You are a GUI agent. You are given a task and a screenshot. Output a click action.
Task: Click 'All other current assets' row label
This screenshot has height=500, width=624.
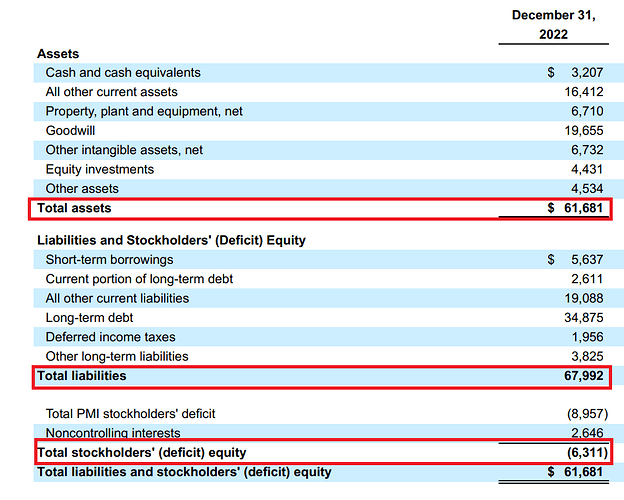[x=111, y=92]
